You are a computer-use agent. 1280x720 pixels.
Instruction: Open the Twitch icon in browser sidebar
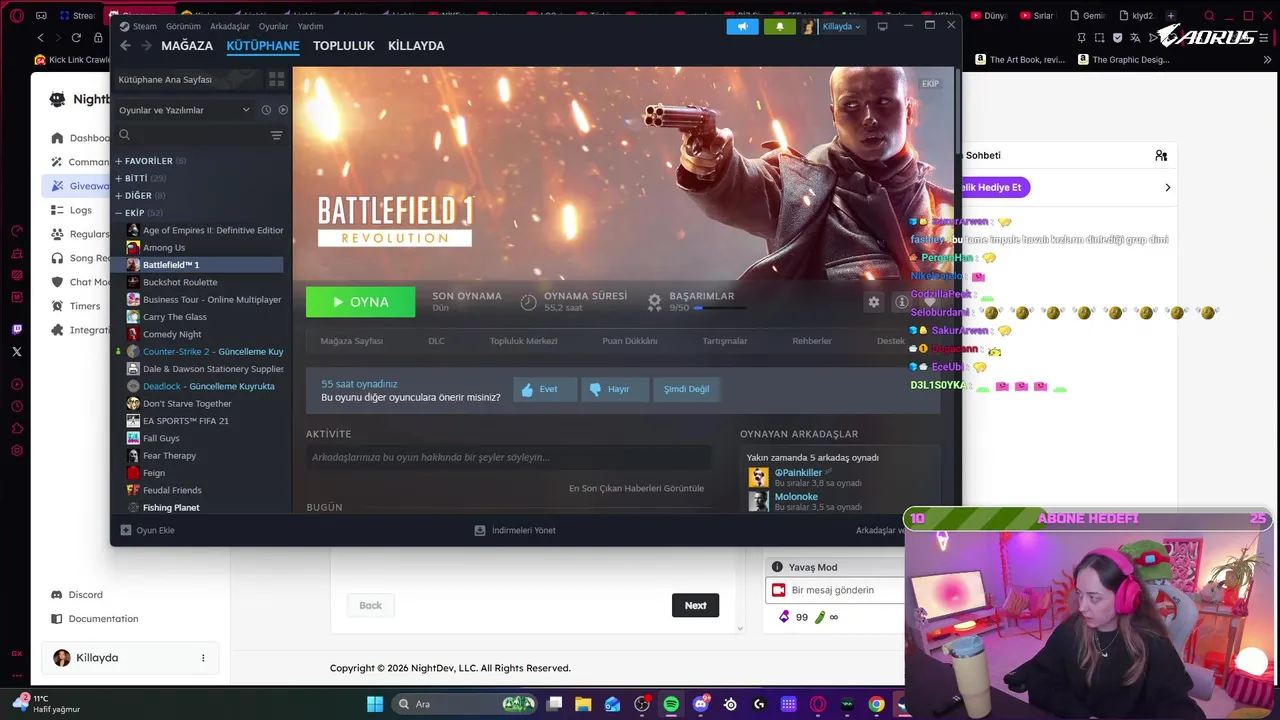pos(17,329)
